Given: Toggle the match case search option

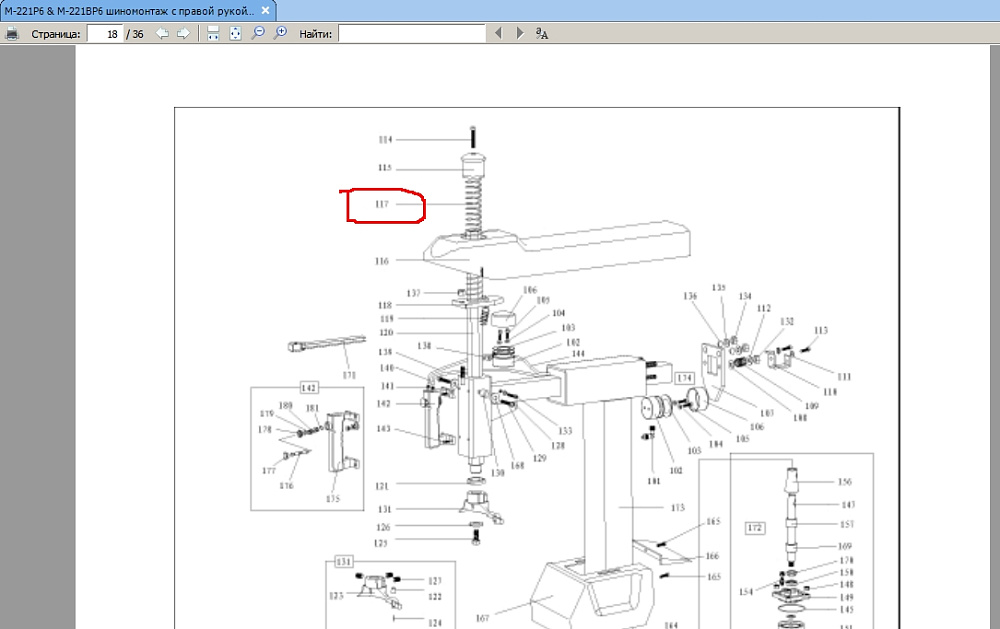Looking at the screenshot, I should click(542, 33).
